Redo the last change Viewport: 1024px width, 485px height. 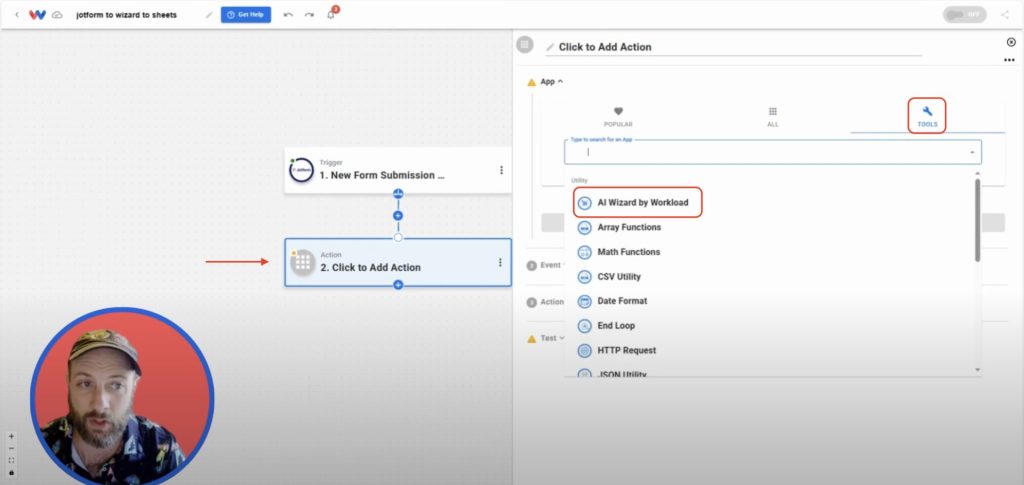pyautogui.click(x=309, y=14)
